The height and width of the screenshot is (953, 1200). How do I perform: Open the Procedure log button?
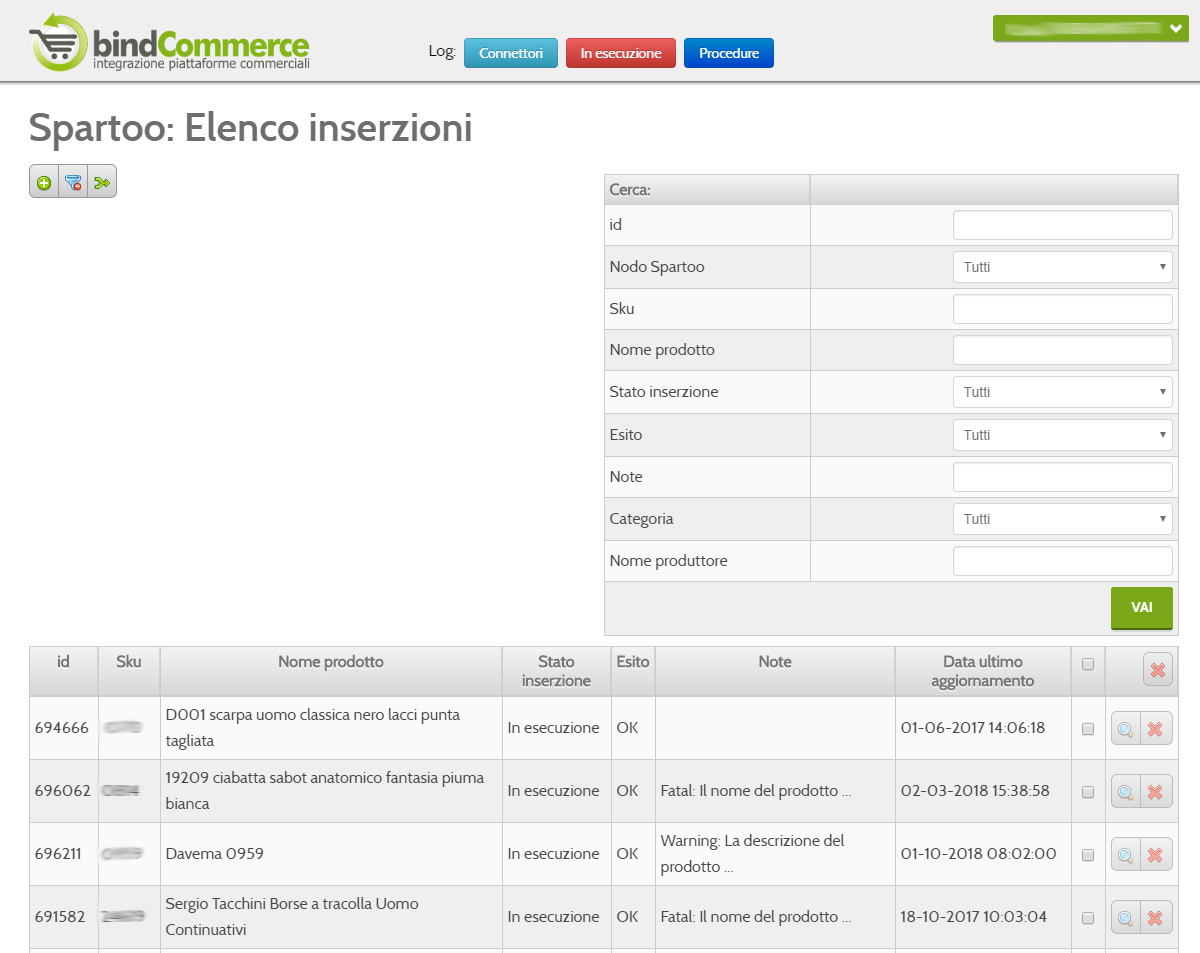click(729, 53)
